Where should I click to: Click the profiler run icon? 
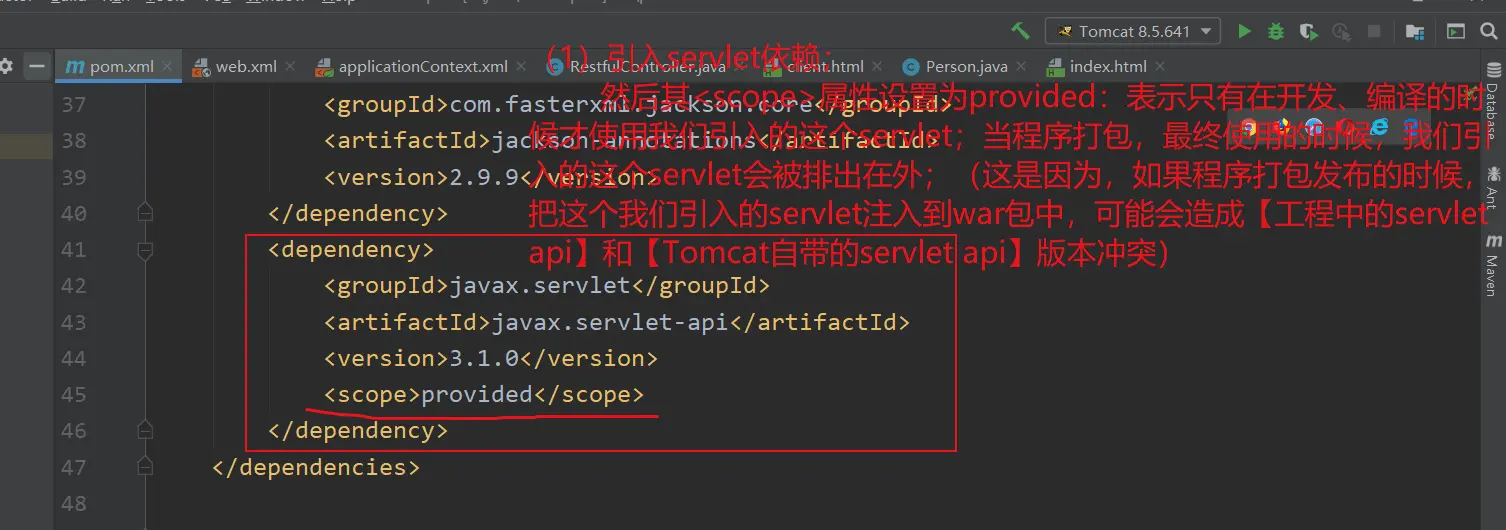pyautogui.click(x=1343, y=31)
